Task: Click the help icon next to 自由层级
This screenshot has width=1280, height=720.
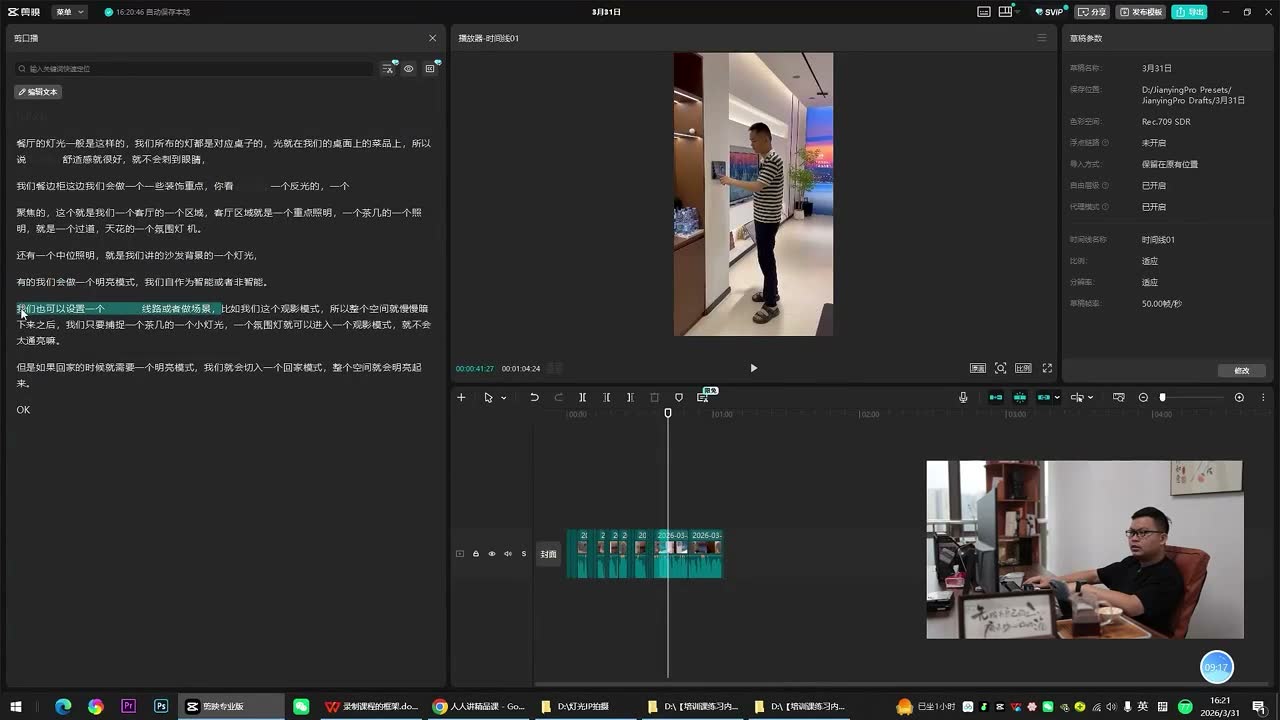Action: [1105, 185]
